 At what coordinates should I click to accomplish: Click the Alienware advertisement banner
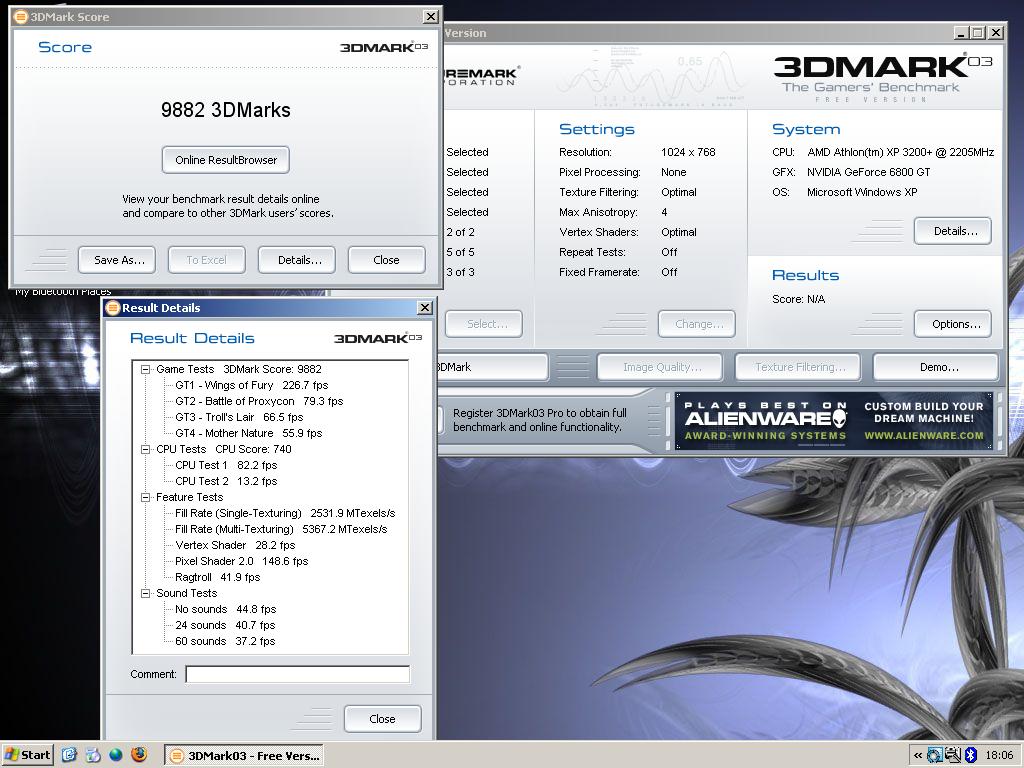[834, 421]
